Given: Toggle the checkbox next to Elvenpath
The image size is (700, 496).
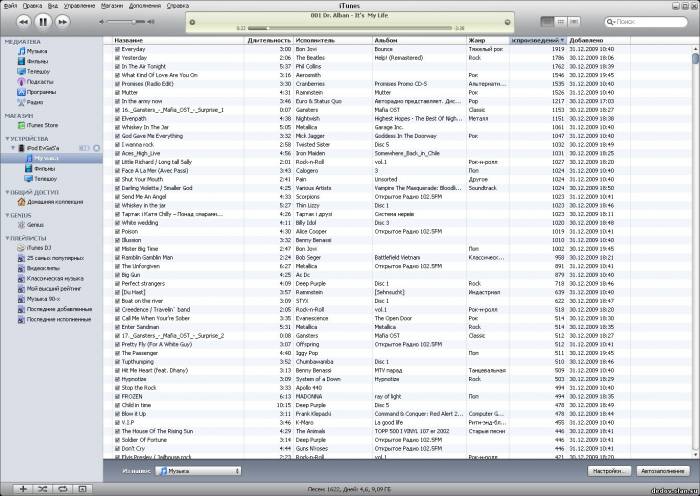Looking at the screenshot, I should coord(117,119).
